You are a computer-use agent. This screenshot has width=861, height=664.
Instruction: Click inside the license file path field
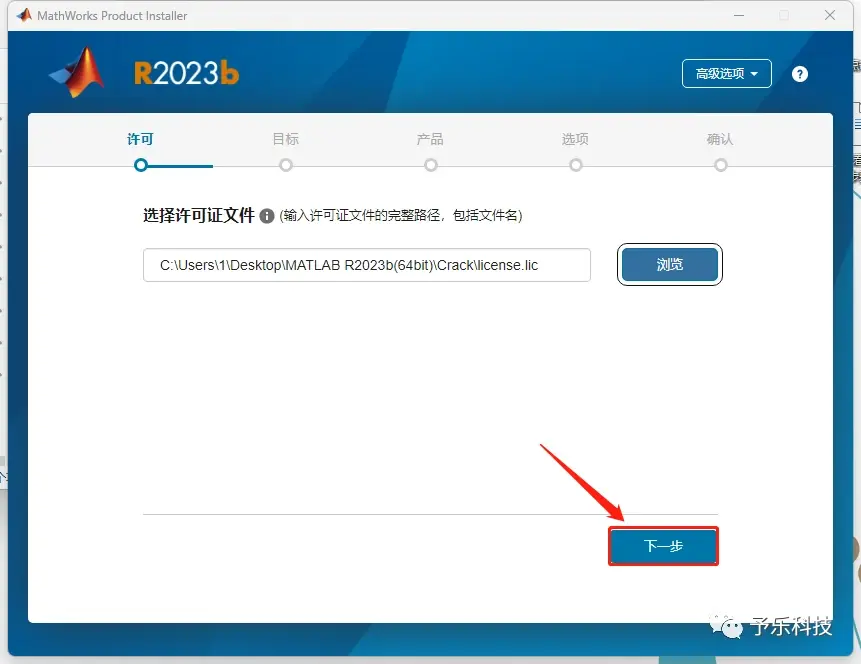[367, 265]
